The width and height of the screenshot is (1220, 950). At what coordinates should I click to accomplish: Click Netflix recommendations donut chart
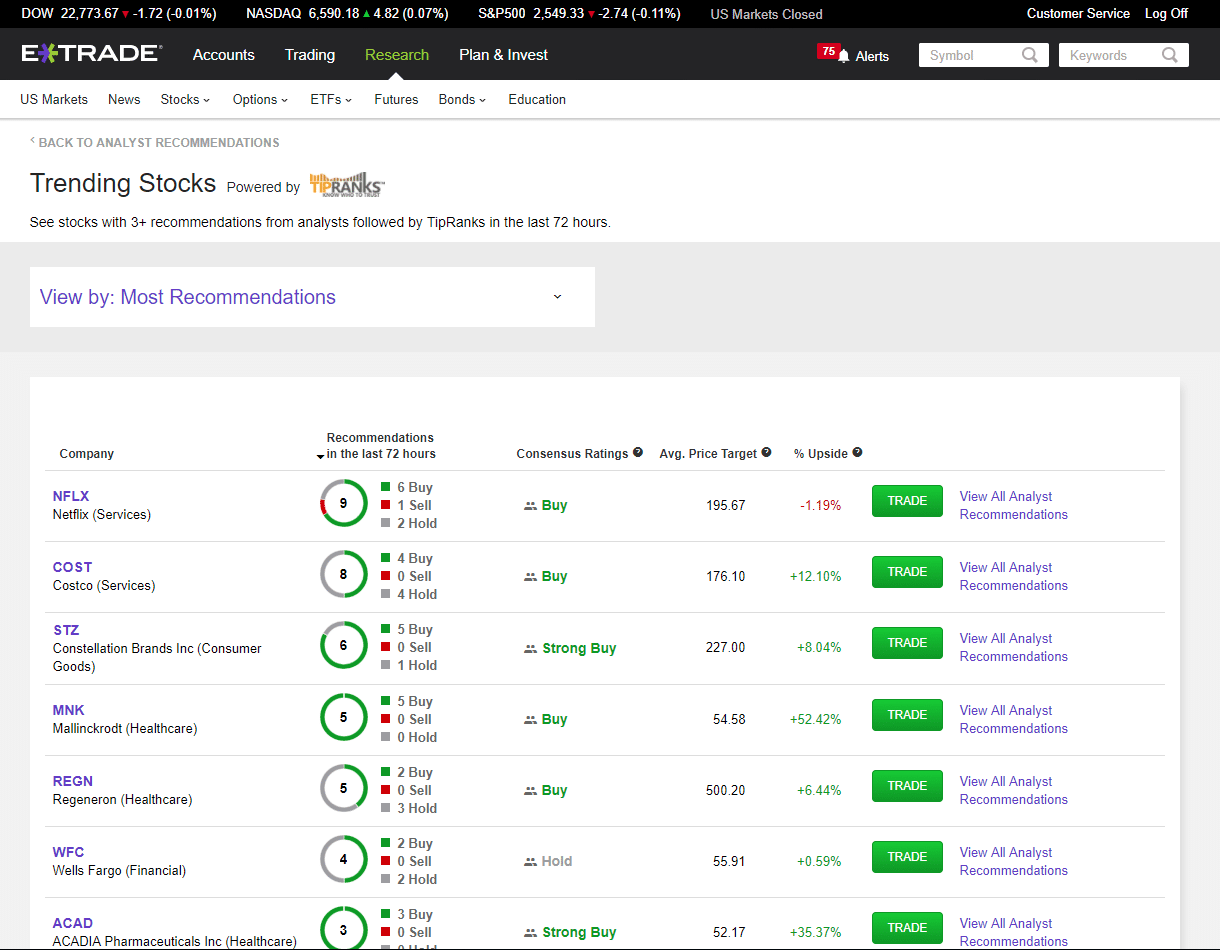343,503
